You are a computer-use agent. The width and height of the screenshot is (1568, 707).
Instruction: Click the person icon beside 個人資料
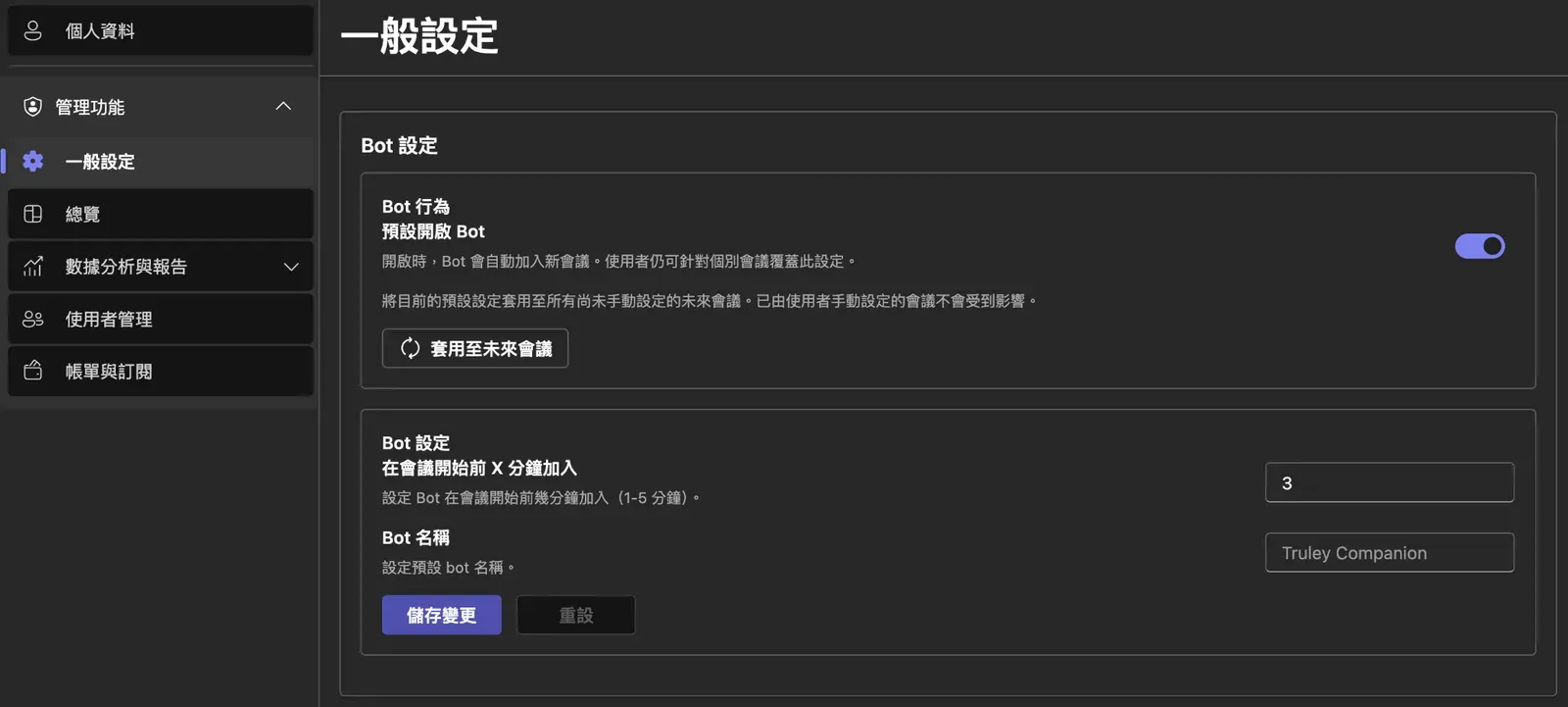click(x=32, y=30)
